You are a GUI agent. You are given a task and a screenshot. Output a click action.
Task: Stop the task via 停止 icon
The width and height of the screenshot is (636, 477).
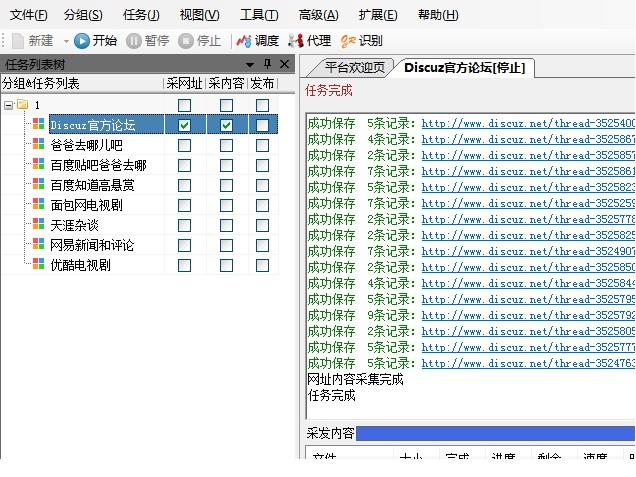[x=186, y=41]
